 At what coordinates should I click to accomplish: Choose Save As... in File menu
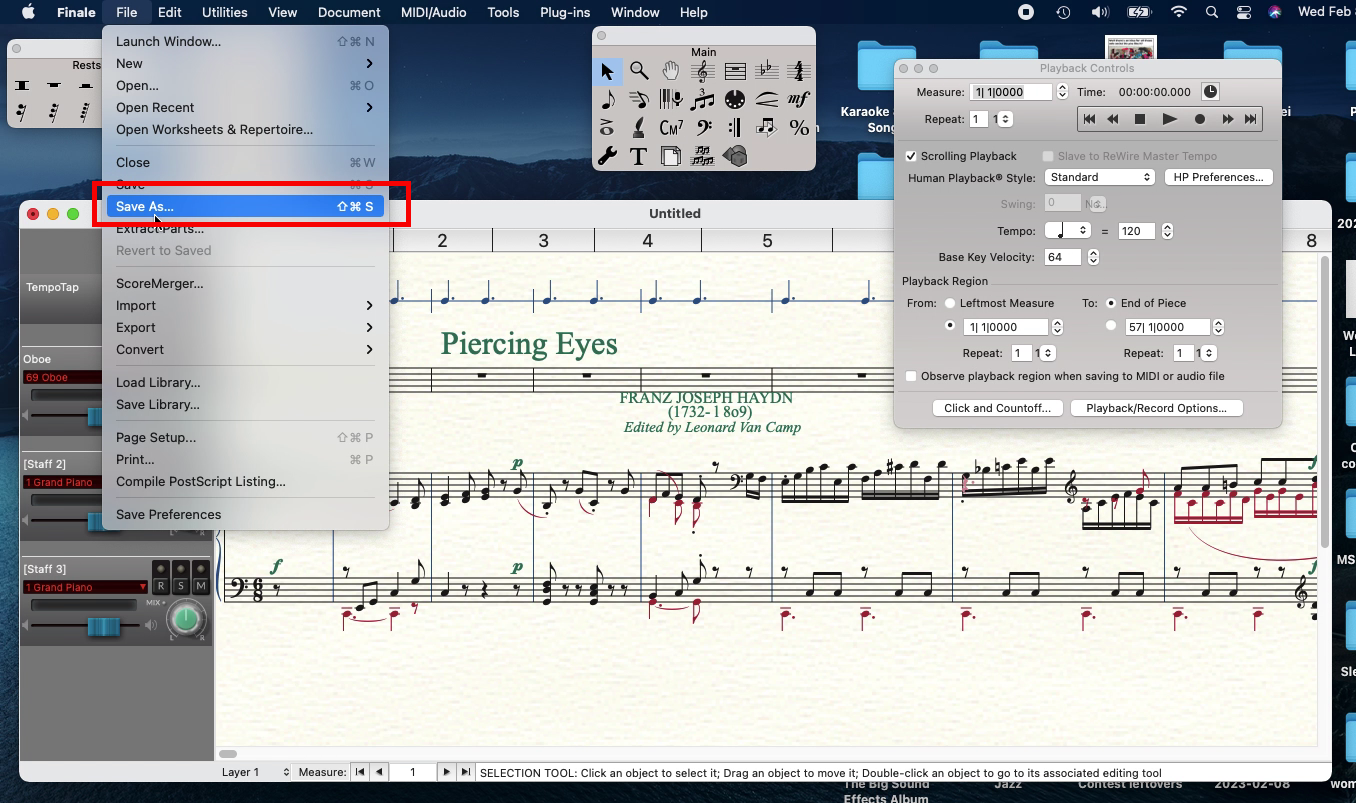click(245, 207)
